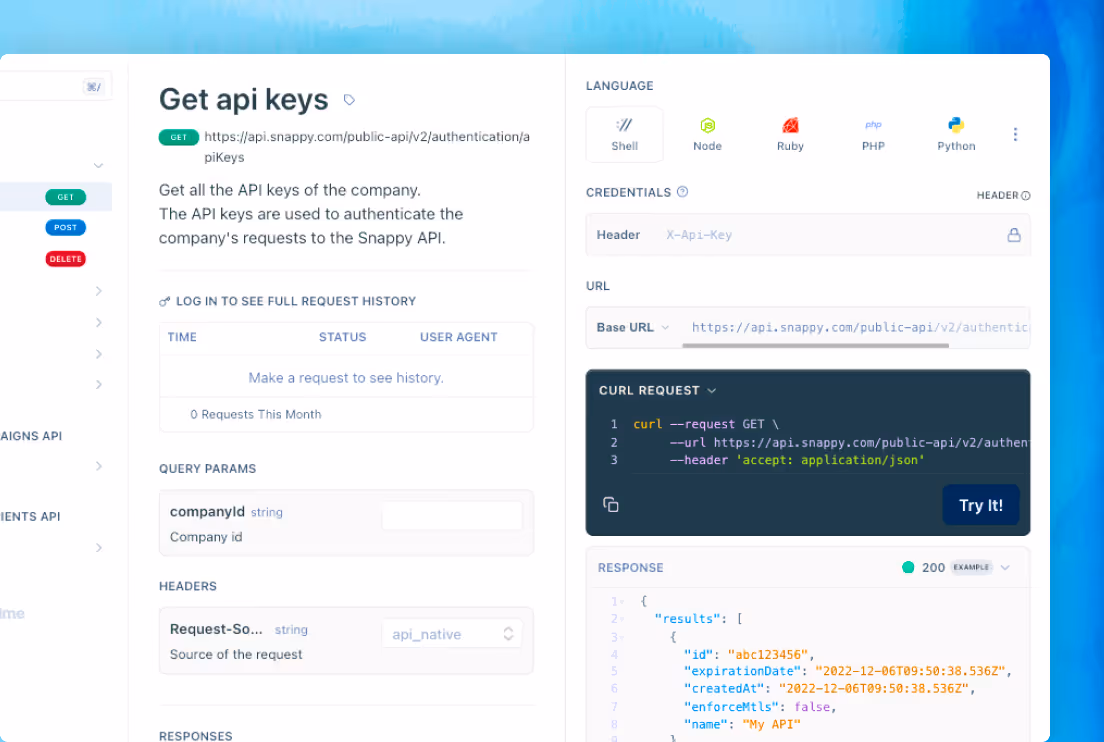Click the AIGNS API sidebar heading
The width and height of the screenshot is (1104, 742).
click(x=31, y=436)
